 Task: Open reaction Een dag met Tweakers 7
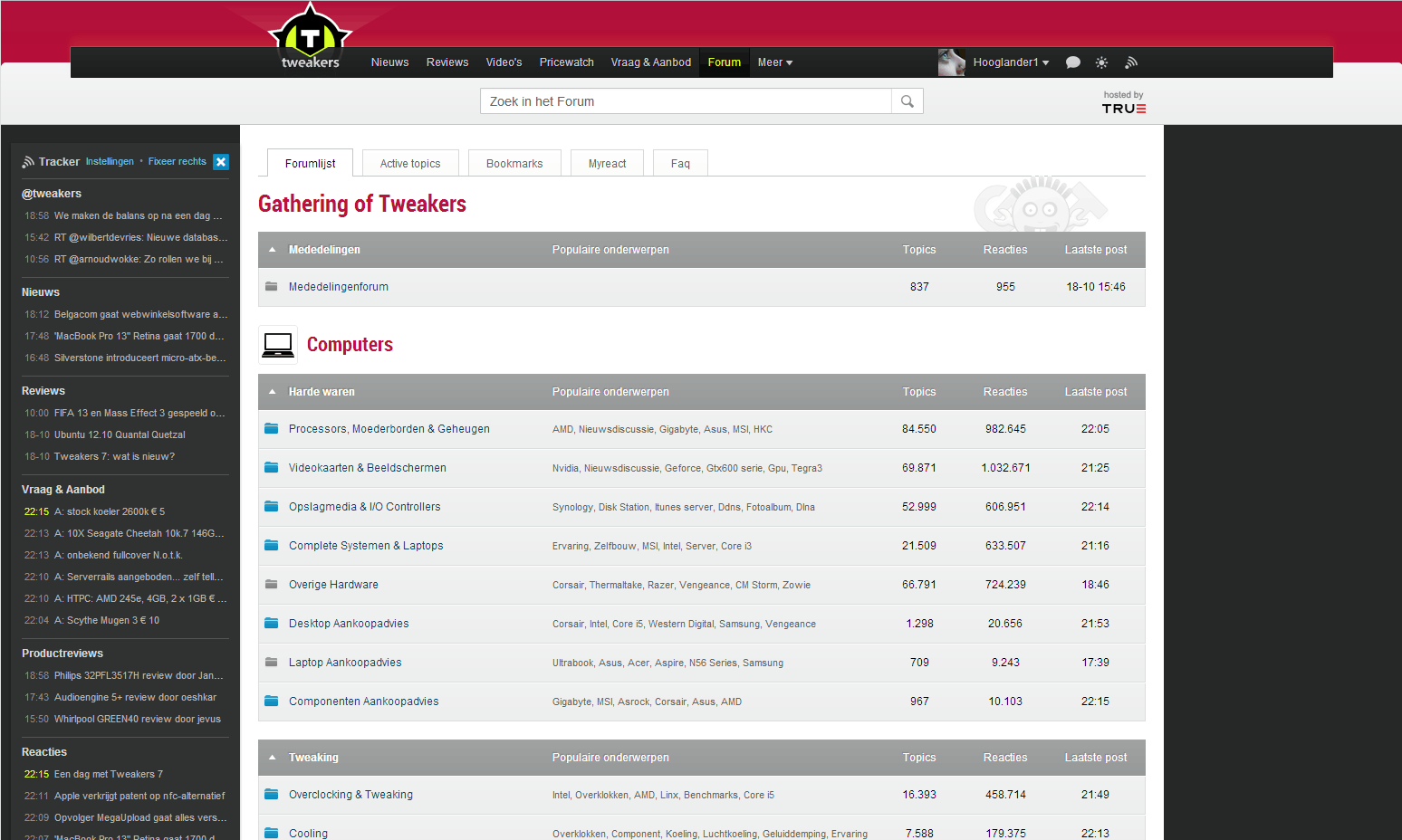[109, 774]
